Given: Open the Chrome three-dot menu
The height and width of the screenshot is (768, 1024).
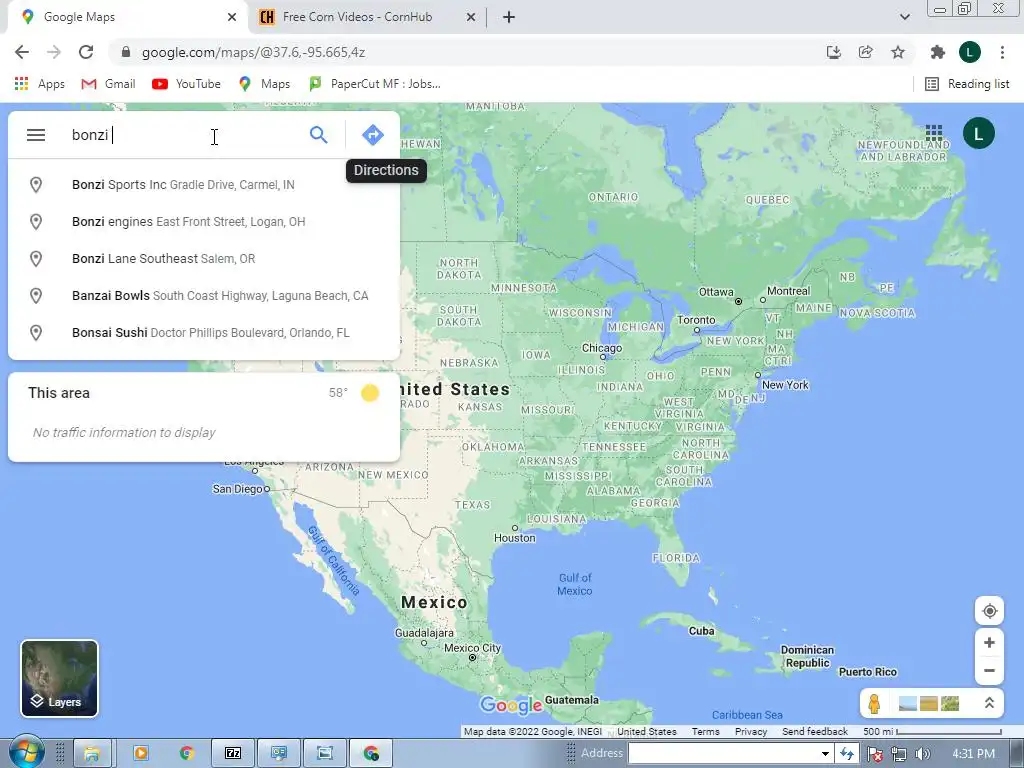Looking at the screenshot, I should click(1002, 52).
